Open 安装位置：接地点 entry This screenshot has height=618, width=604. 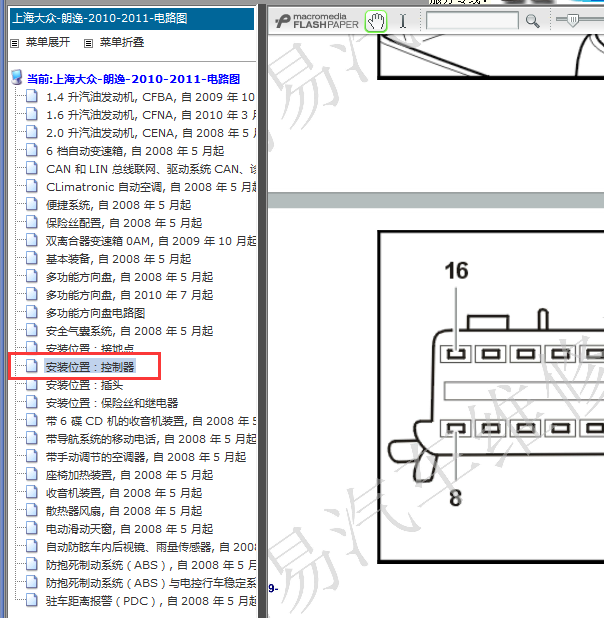pyautogui.click(x=90, y=348)
